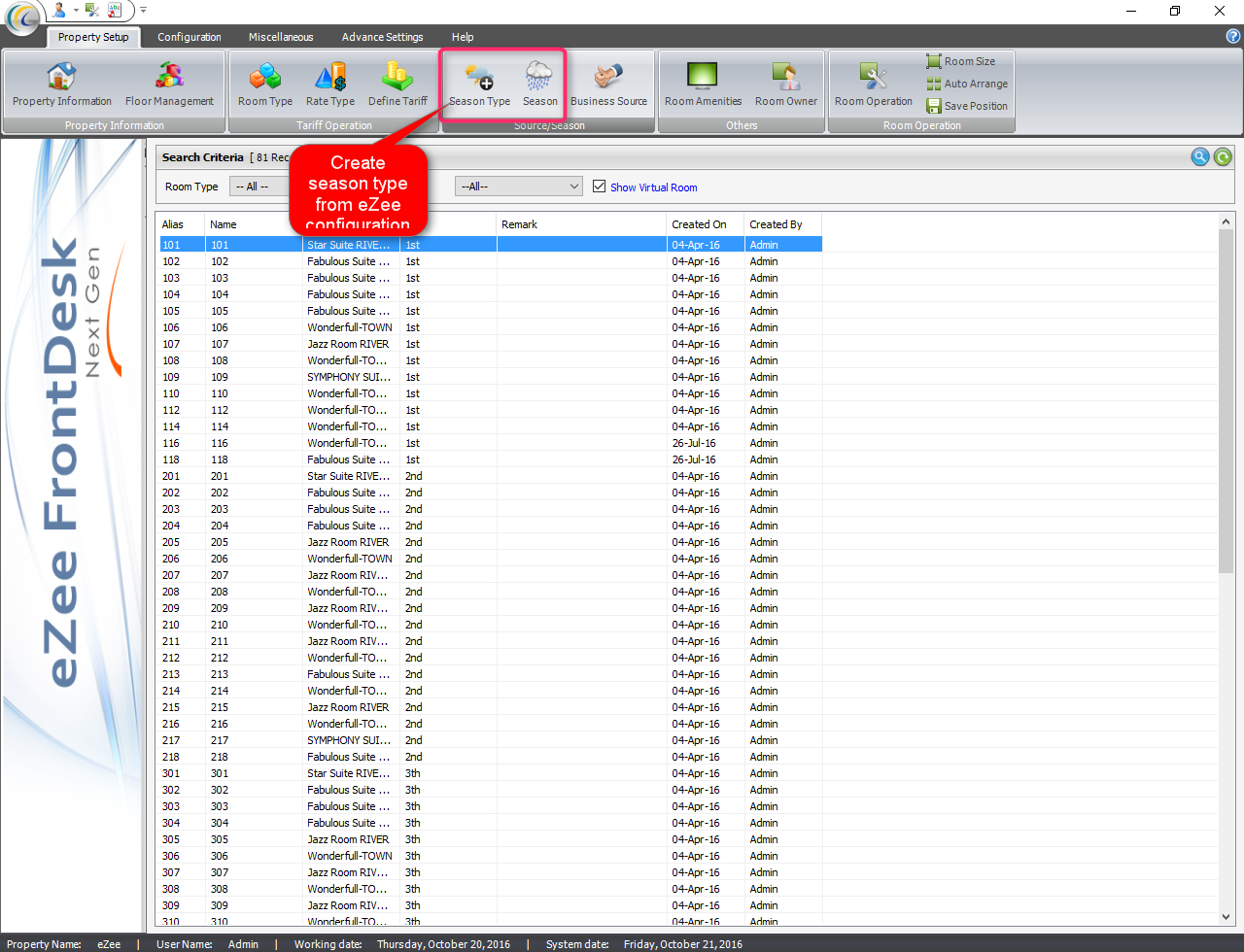1244x952 pixels.
Task: Select room row 213 Fabulous Suite
Action: [x=491, y=674]
